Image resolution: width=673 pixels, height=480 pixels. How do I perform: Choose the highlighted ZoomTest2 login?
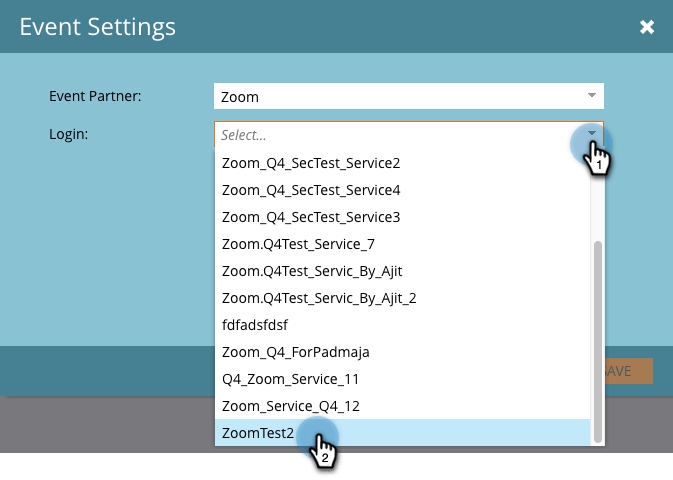402,433
